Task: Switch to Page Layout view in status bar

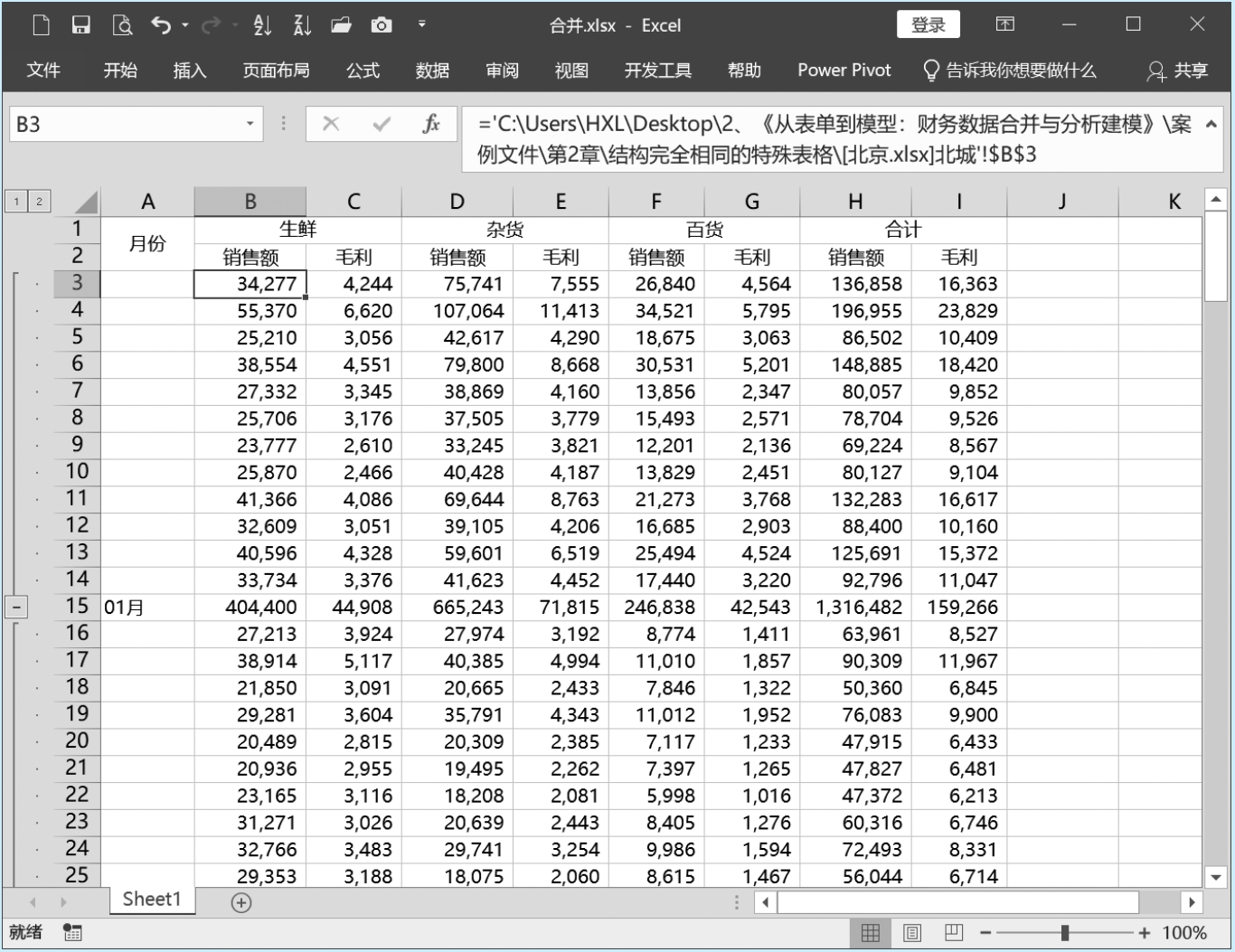Action: click(912, 933)
